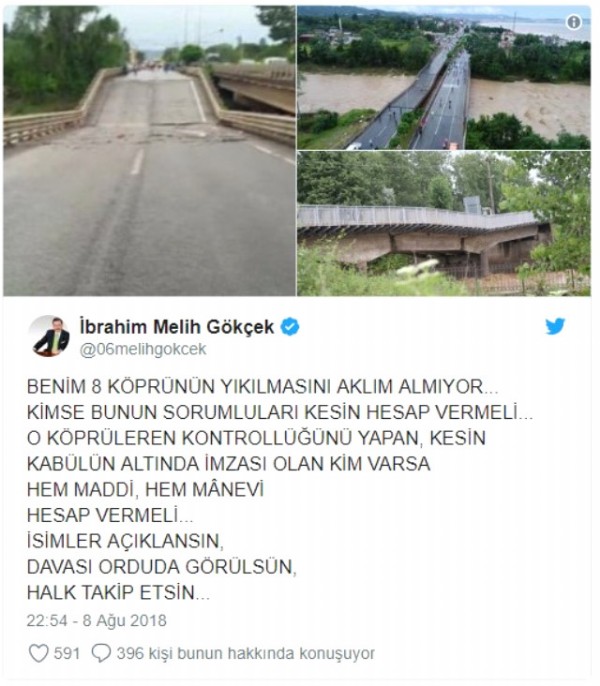Click the info icon on the photo collage

click(x=574, y=21)
